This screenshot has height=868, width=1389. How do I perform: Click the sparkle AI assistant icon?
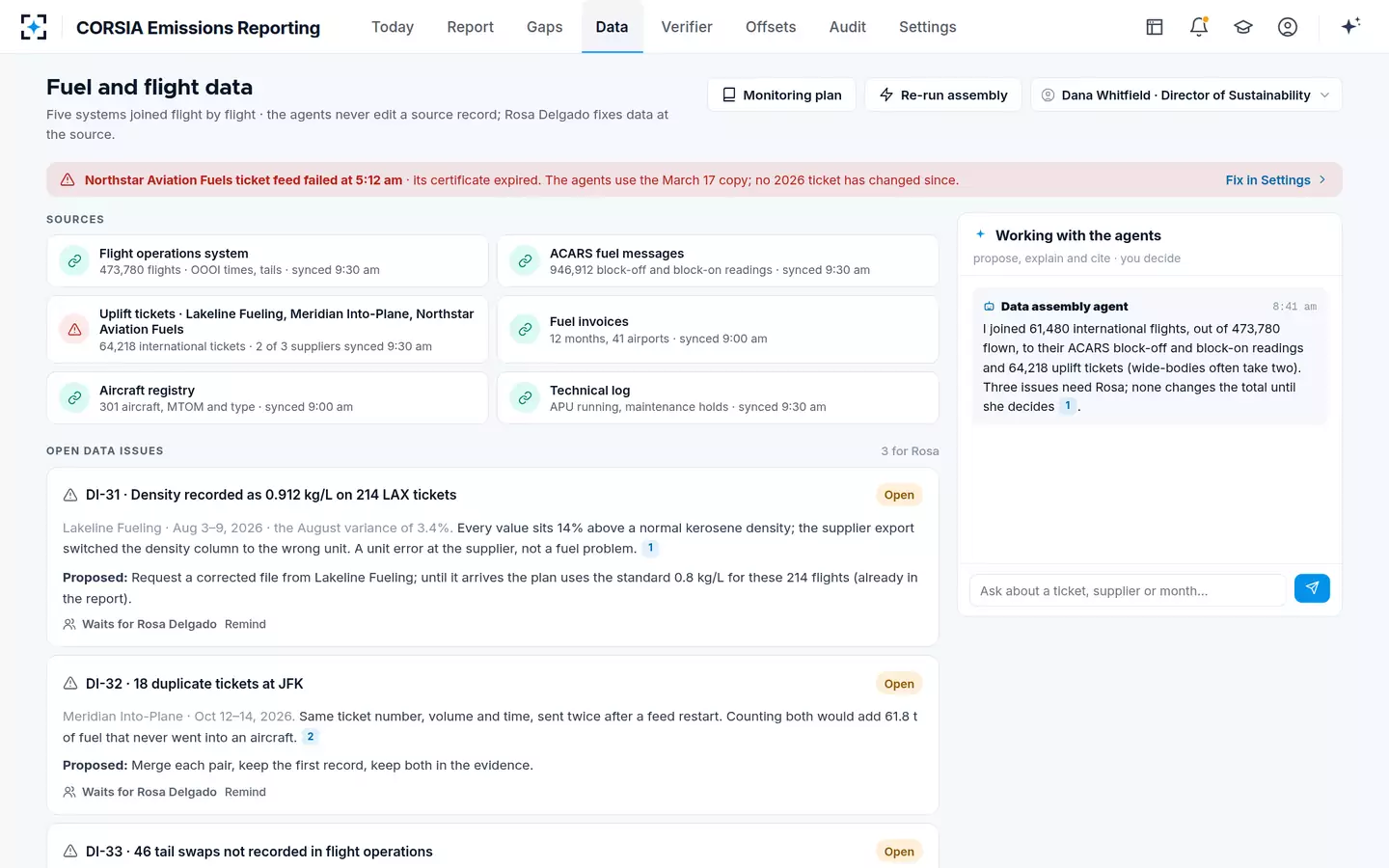click(x=1350, y=26)
